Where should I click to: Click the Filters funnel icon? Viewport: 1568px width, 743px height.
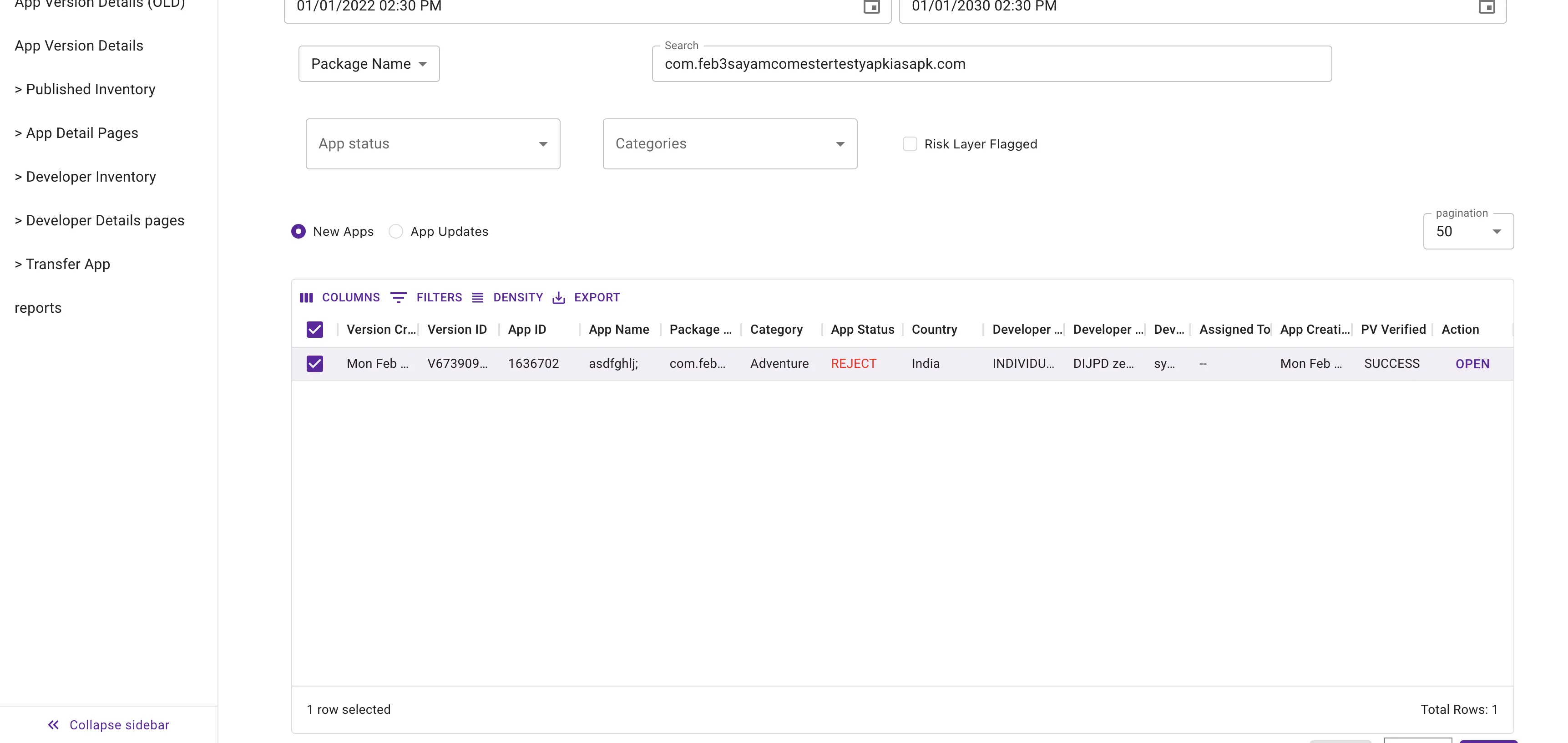[399, 298]
